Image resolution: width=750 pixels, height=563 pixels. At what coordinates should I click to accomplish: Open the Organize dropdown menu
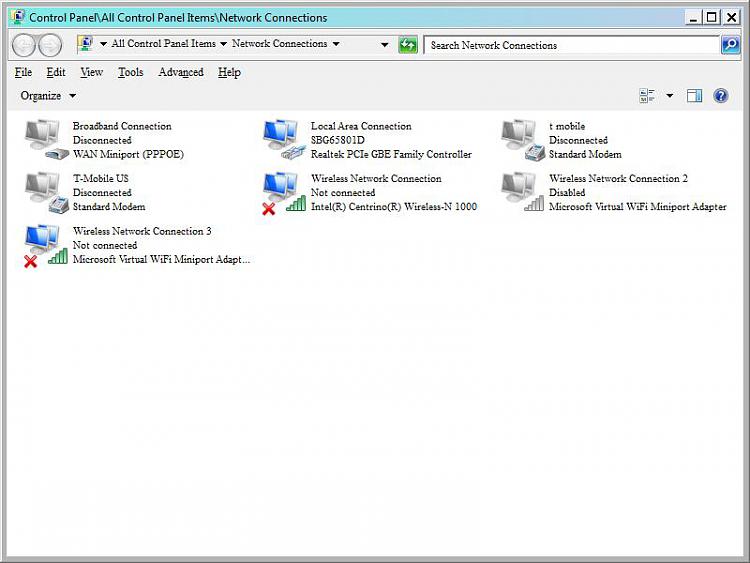click(48, 96)
